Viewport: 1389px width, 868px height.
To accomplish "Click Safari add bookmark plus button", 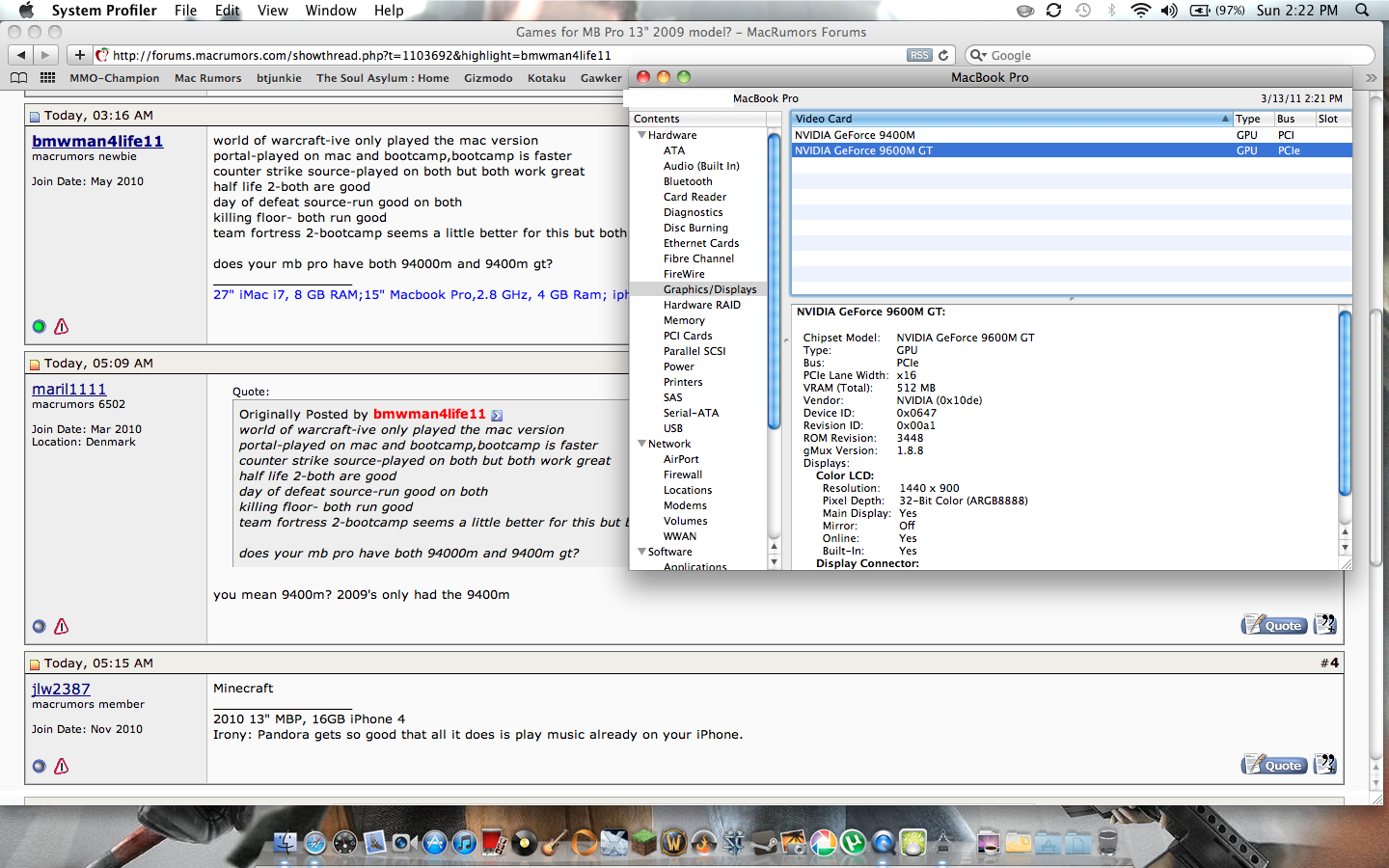I will [80, 55].
